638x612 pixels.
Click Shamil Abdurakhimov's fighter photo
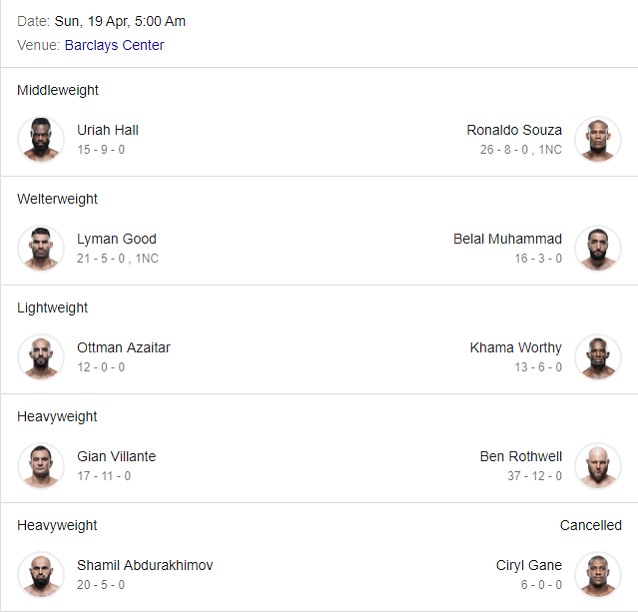pos(41,575)
